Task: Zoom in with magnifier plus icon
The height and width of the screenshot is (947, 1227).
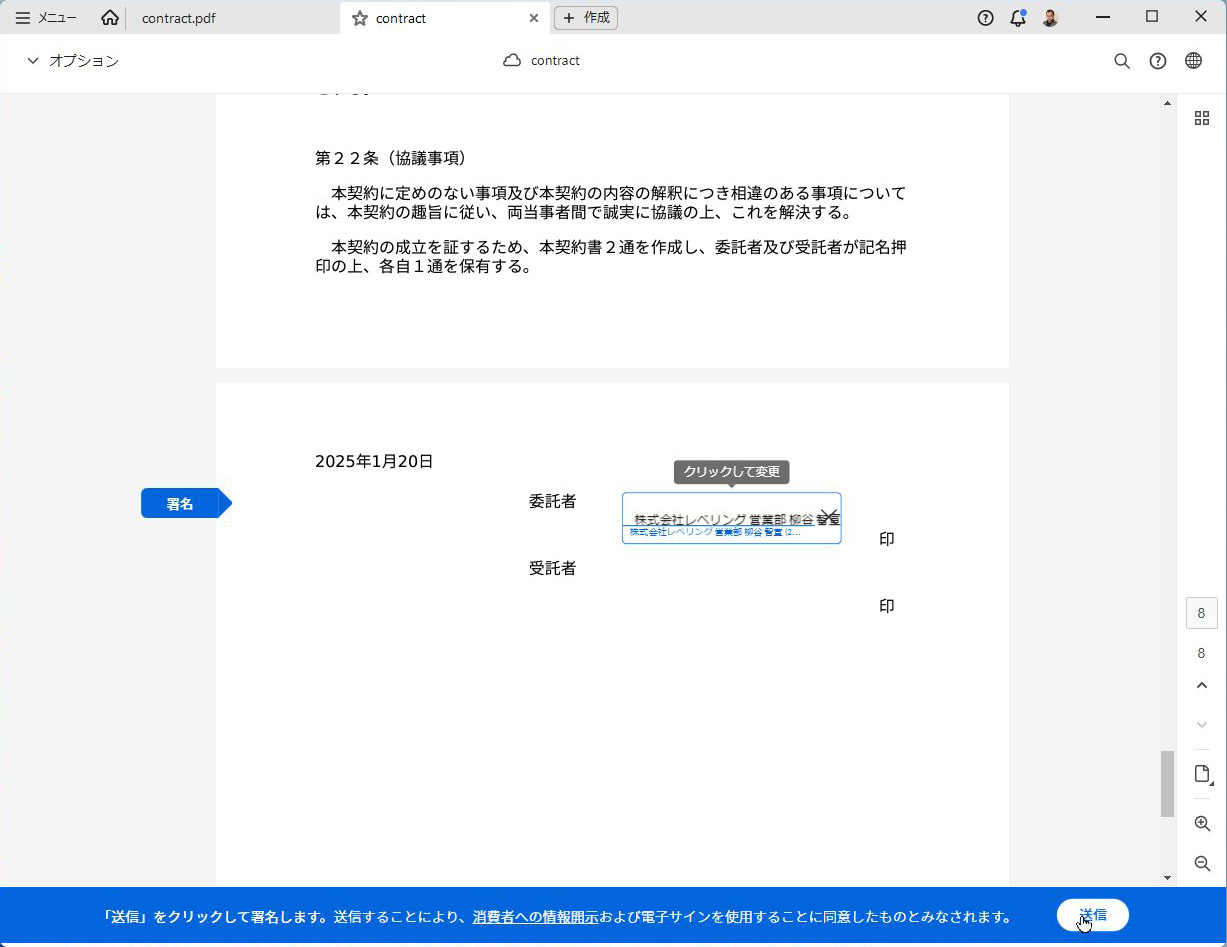Action: (1202, 824)
